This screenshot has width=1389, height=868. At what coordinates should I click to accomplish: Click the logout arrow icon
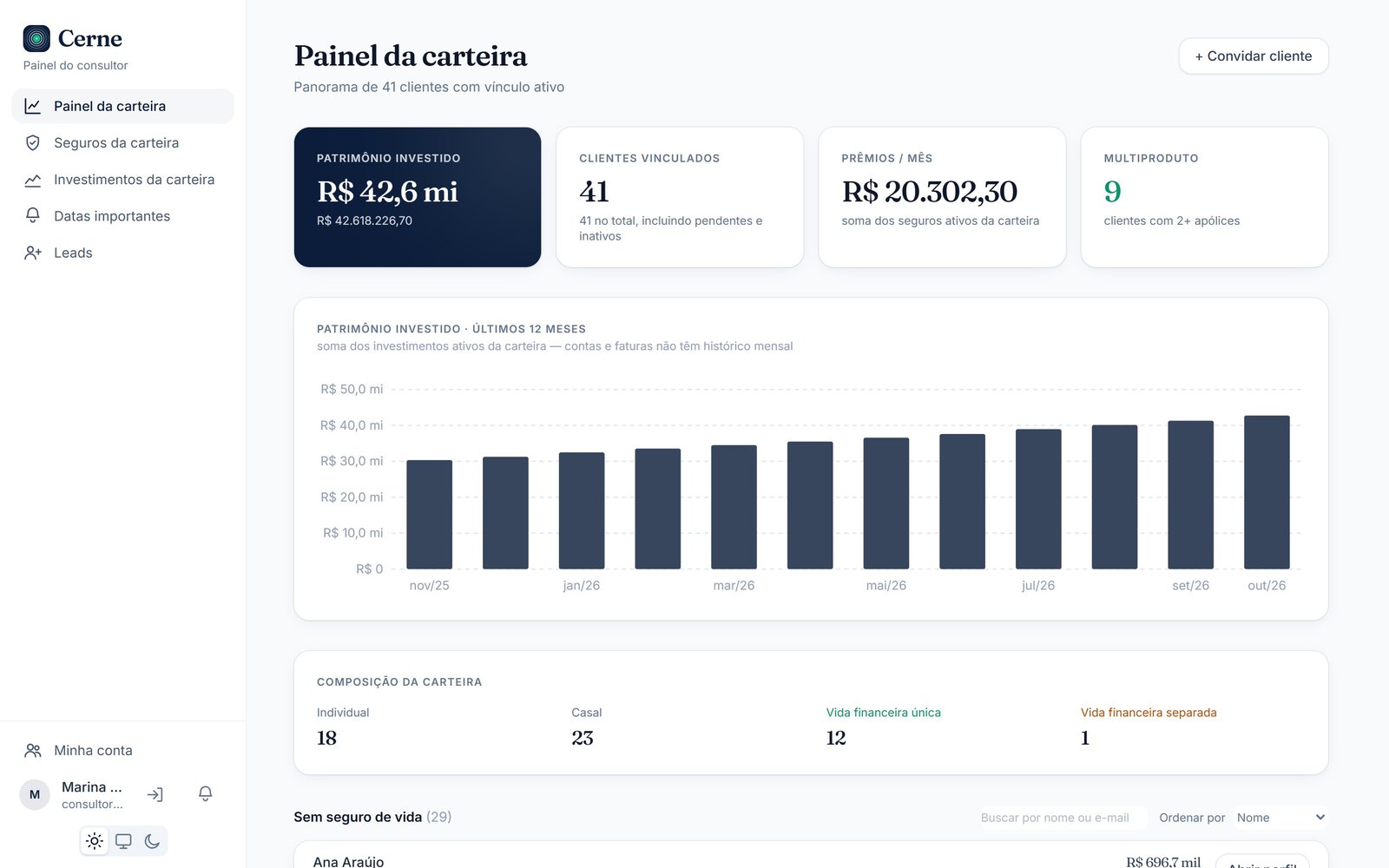click(155, 794)
